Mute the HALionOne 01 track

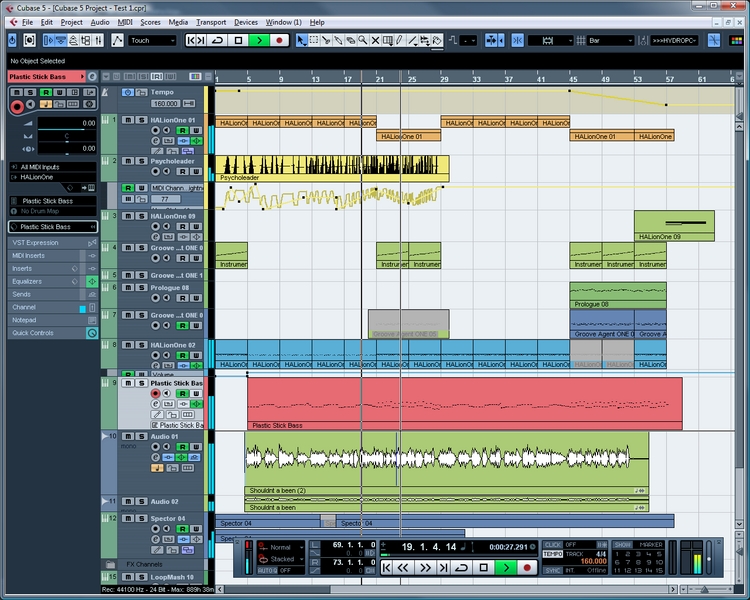(128, 120)
